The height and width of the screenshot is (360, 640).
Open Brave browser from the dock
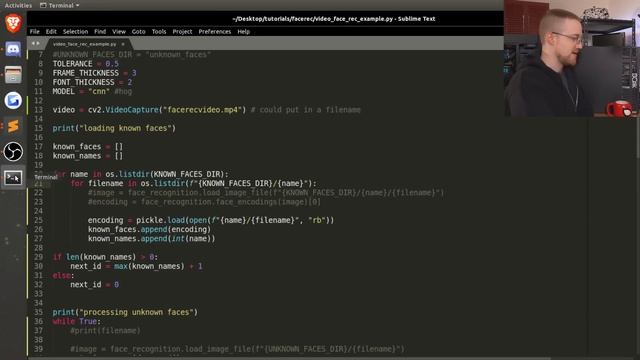[x=13, y=23]
